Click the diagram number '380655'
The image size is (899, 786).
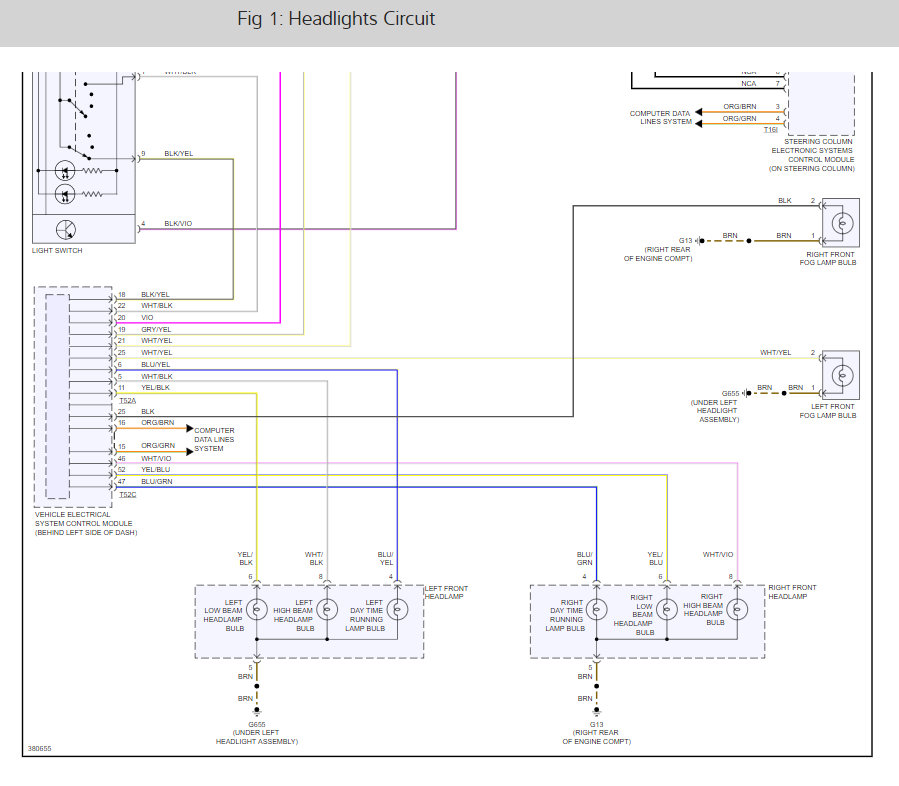(40, 749)
